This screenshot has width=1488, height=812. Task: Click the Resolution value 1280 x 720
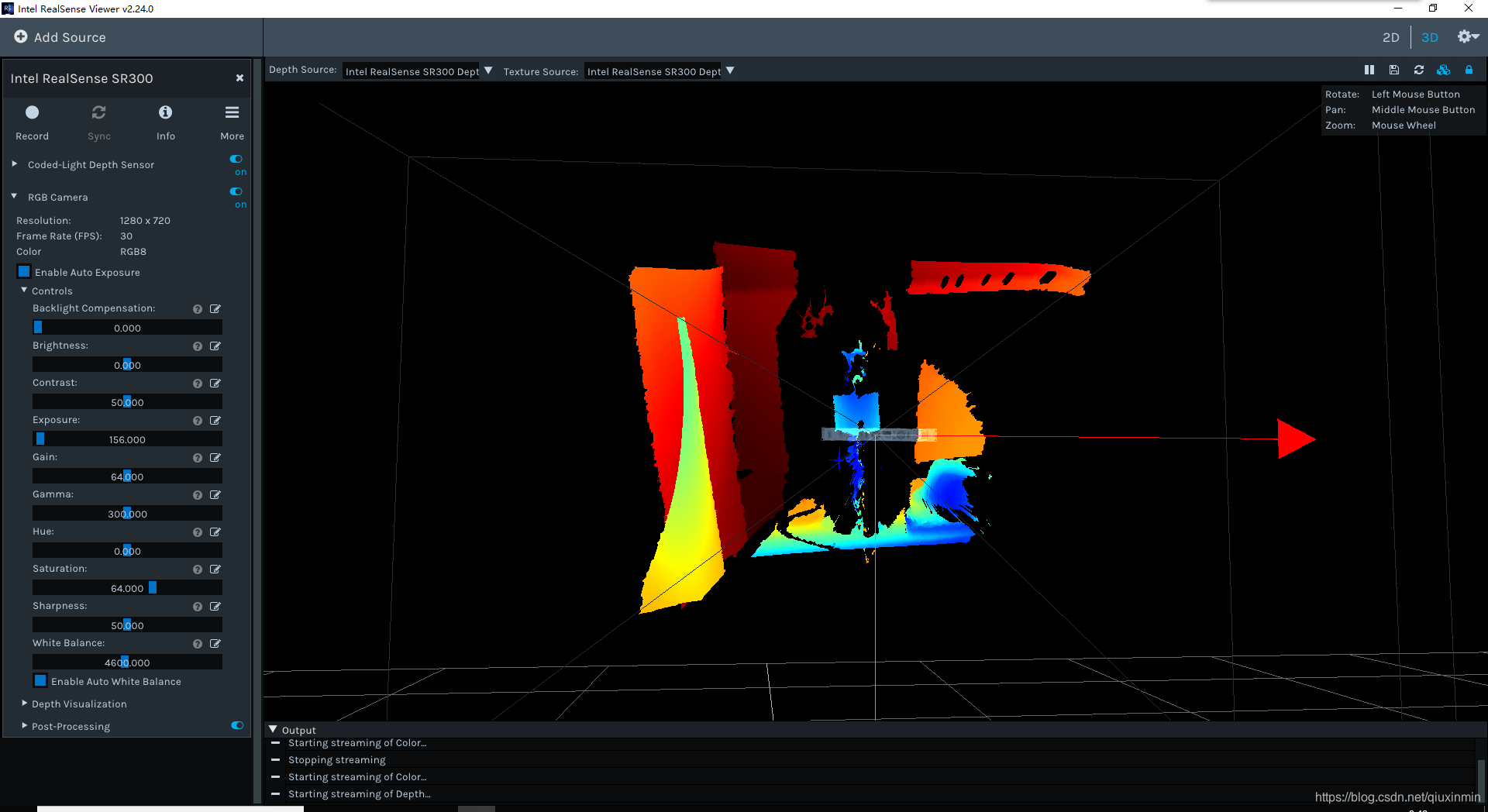click(x=145, y=221)
